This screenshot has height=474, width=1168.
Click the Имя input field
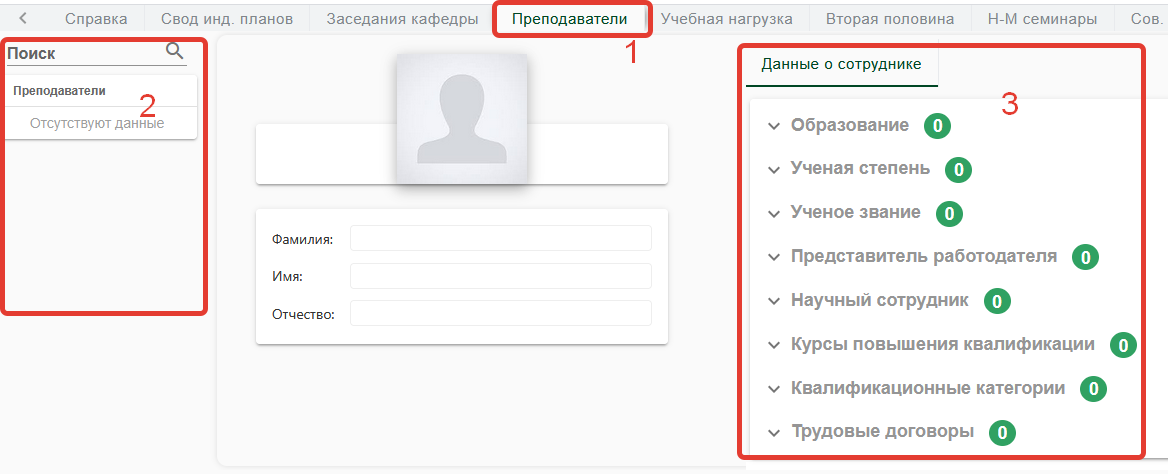(500, 276)
